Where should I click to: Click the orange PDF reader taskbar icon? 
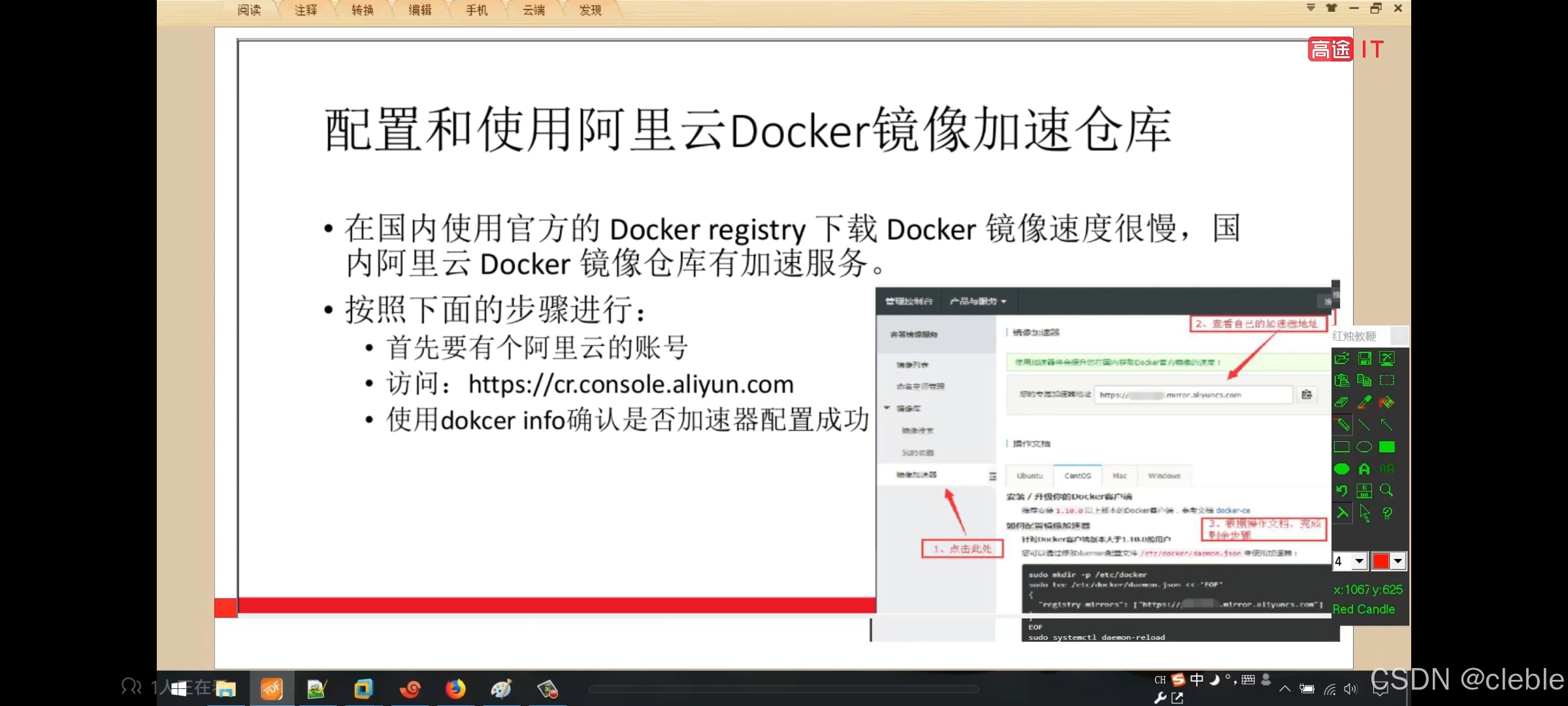[271, 688]
